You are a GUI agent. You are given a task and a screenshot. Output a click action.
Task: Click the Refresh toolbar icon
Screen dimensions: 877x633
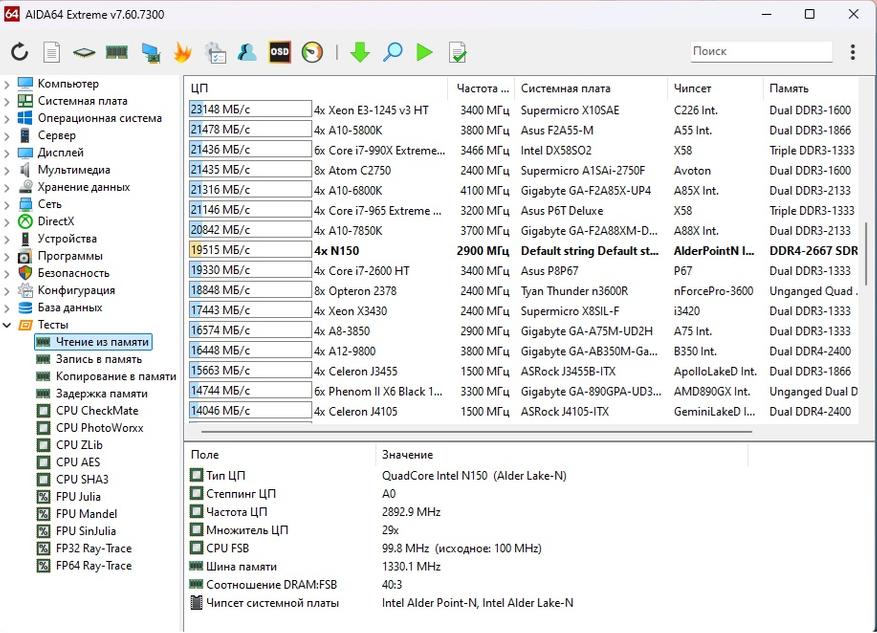point(20,53)
